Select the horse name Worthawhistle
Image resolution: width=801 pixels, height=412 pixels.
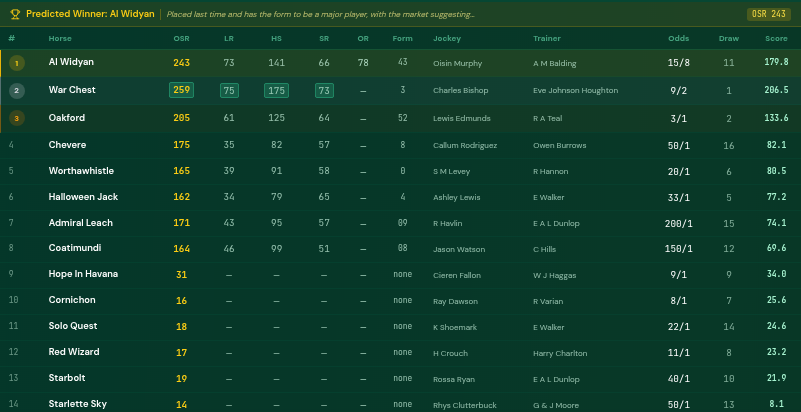tap(81, 171)
